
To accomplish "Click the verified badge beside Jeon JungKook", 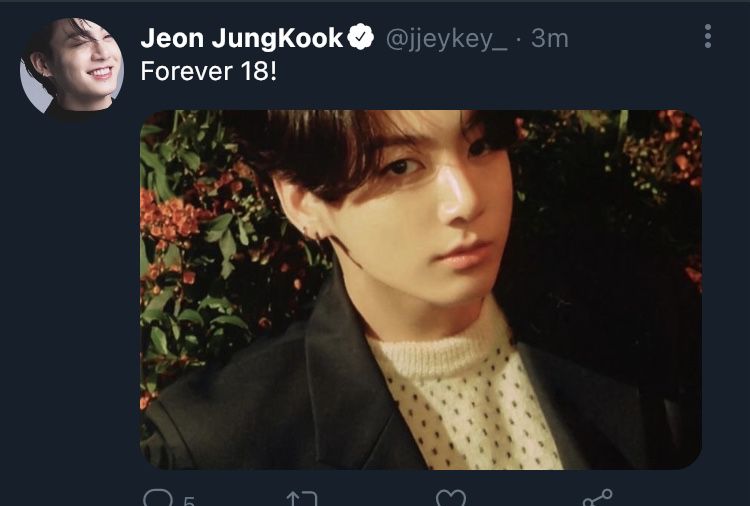I will (x=361, y=39).
